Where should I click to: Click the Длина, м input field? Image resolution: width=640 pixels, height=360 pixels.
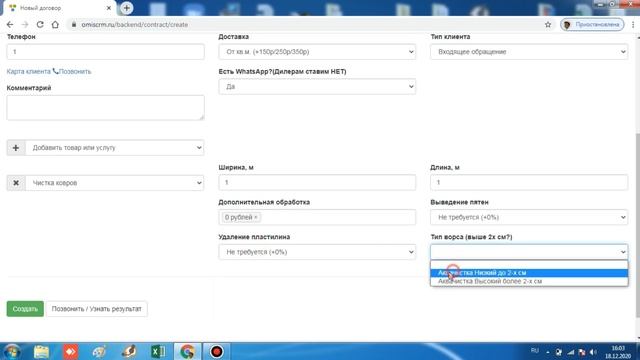(x=529, y=182)
